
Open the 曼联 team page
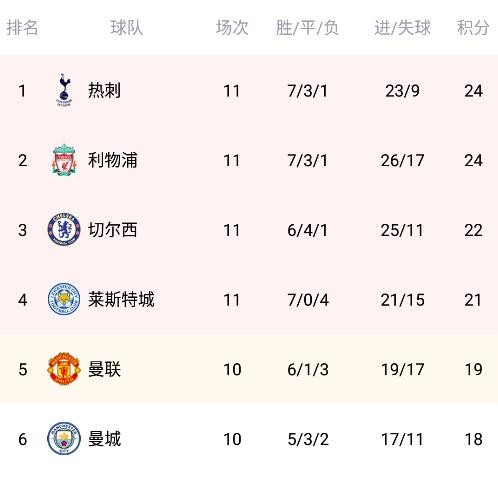click(x=104, y=369)
